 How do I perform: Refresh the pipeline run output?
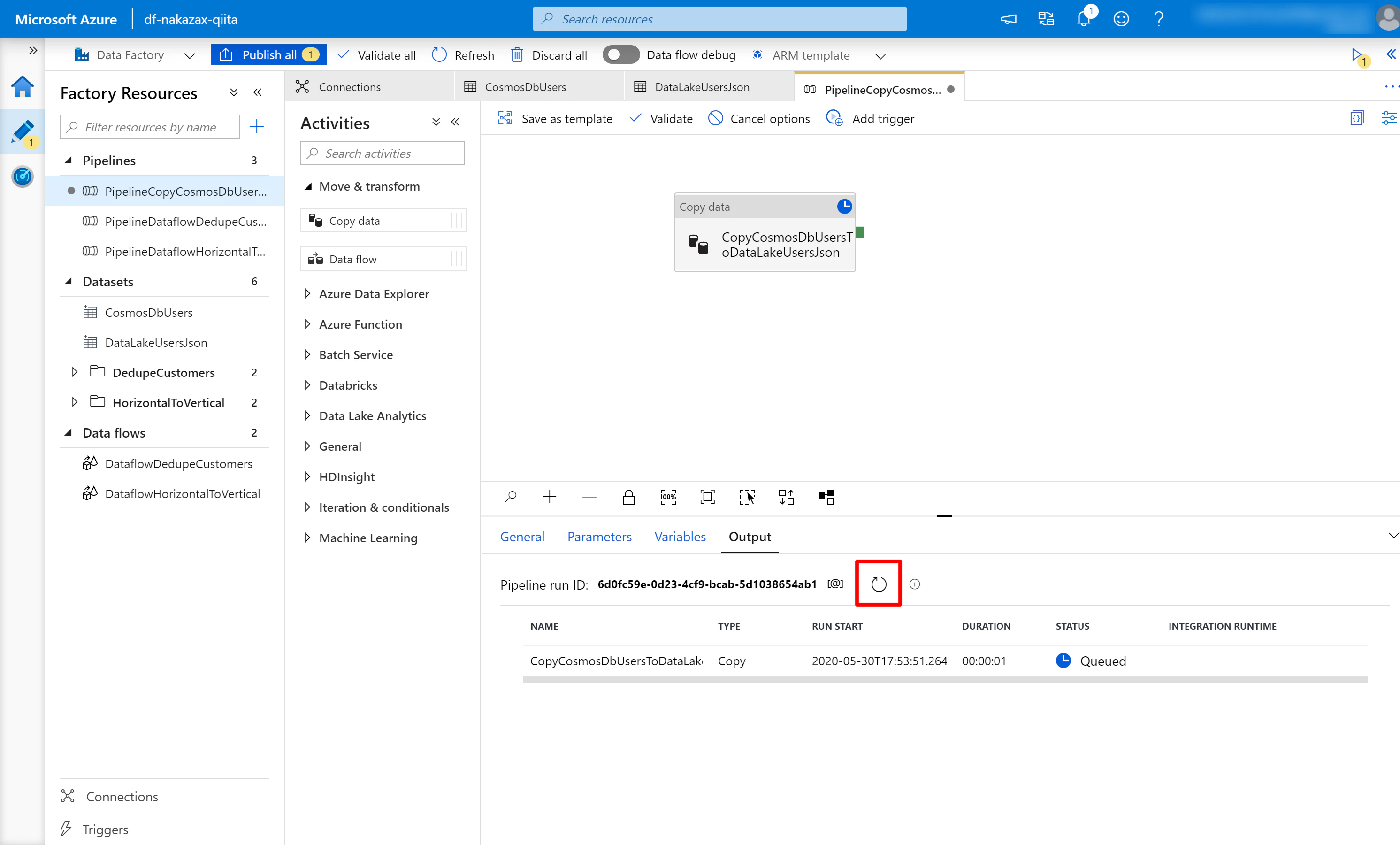[879, 584]
